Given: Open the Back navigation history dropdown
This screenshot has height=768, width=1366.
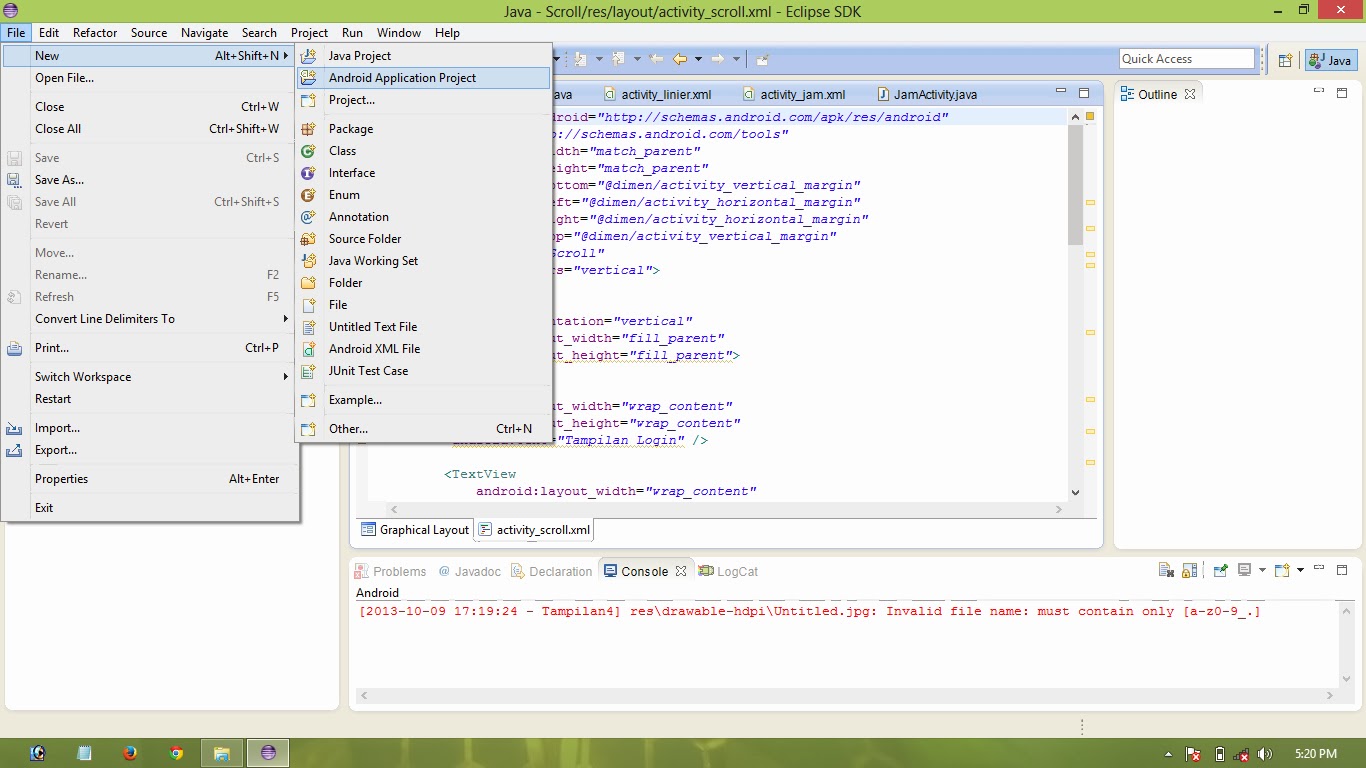Looking at the screenshot, I should point(698,59).
